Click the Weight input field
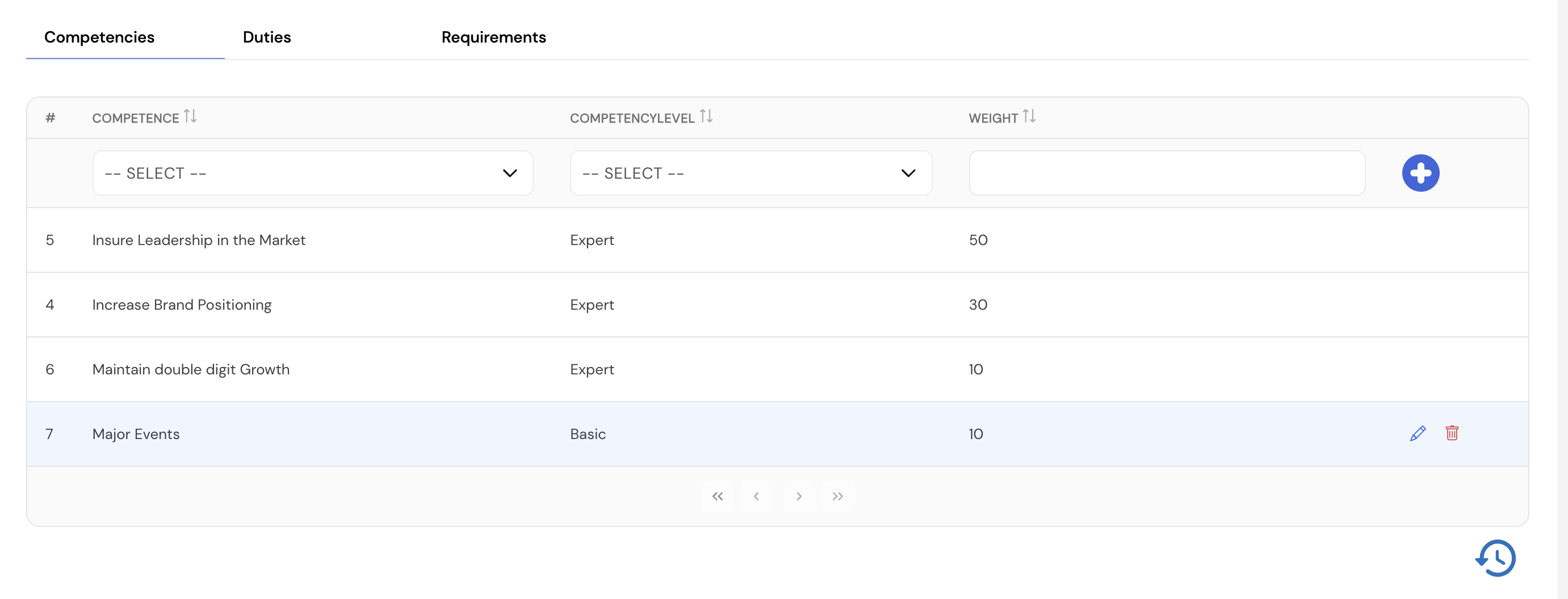The image size is (1568, 599). pyautogui.click(x=1167, y=174)
